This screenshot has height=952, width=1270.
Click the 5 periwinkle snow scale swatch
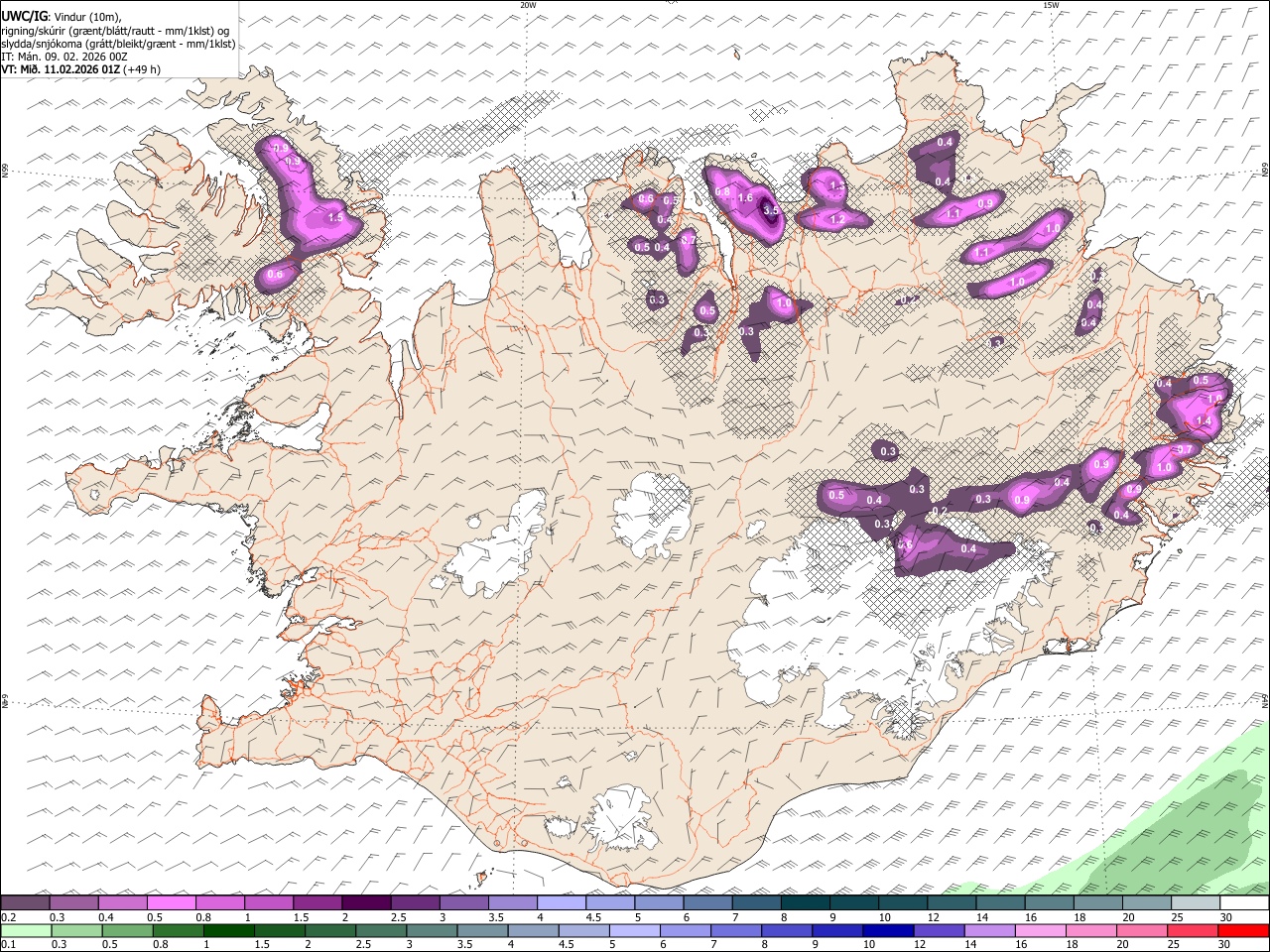pos(659,902)
